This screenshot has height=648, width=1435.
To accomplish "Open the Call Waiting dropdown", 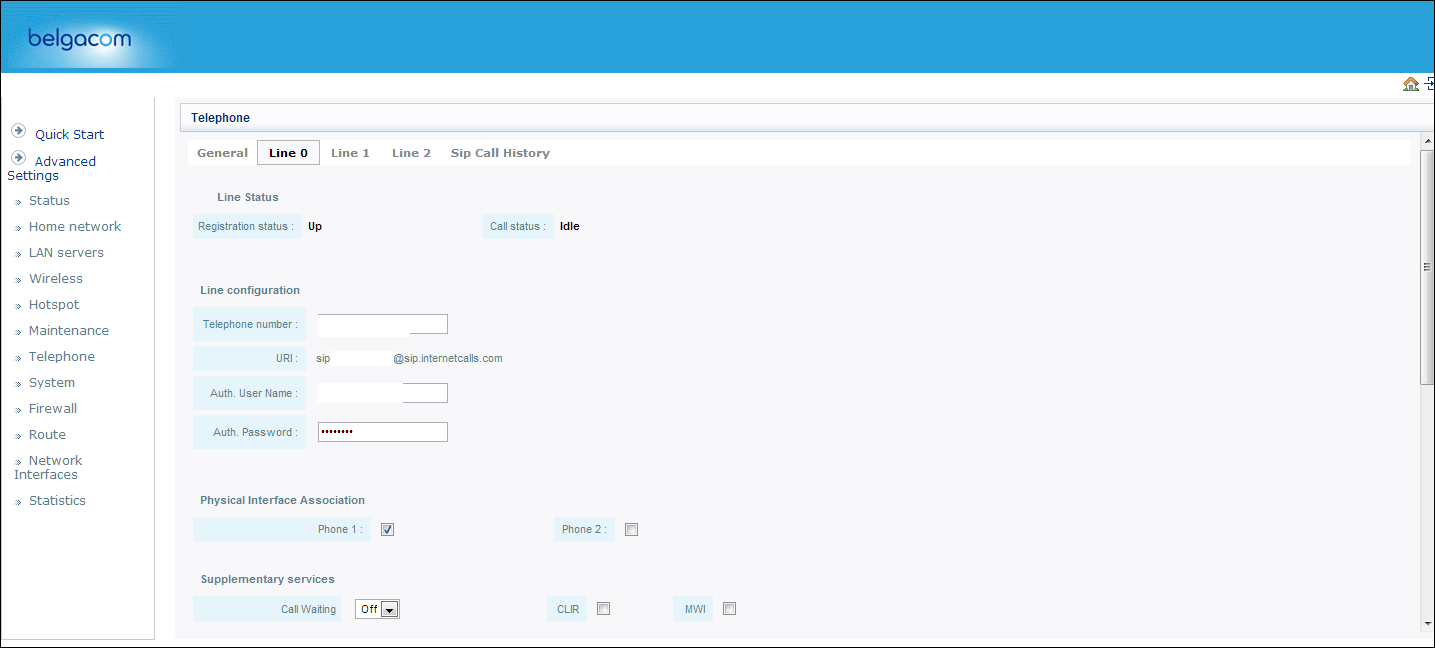I will tap(378, 609).
